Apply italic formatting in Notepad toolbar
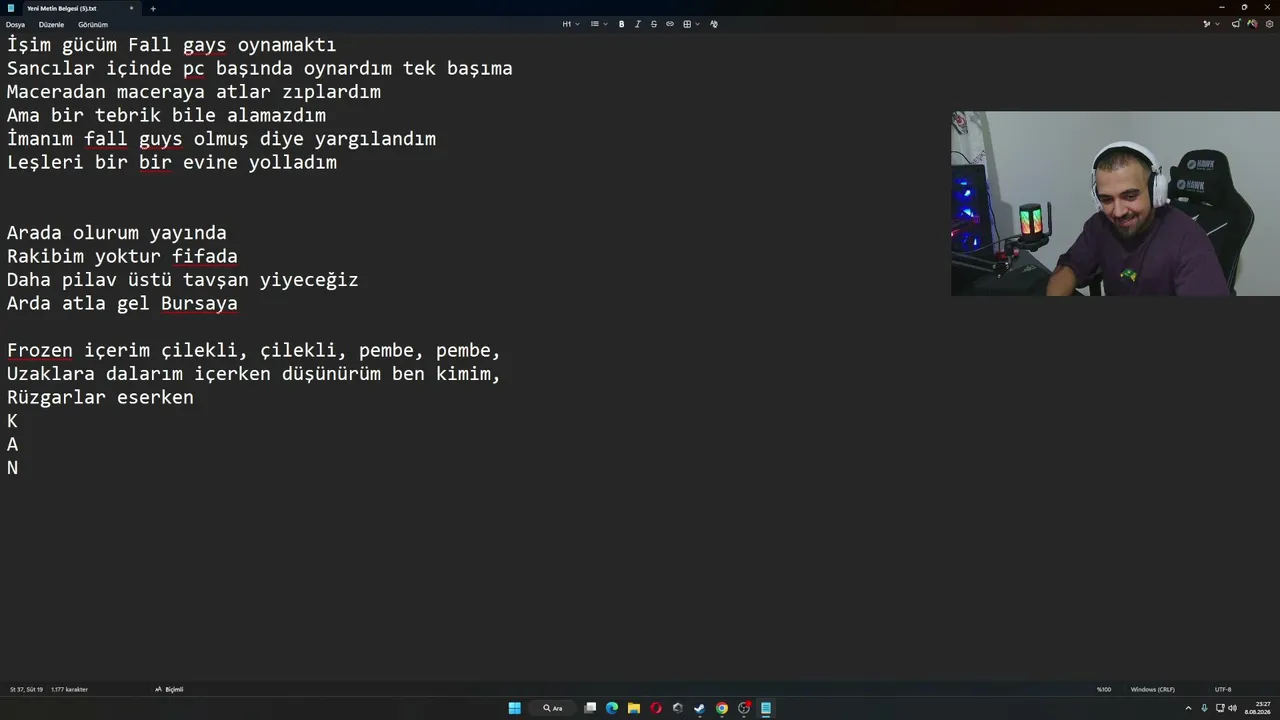 (637, 24)
